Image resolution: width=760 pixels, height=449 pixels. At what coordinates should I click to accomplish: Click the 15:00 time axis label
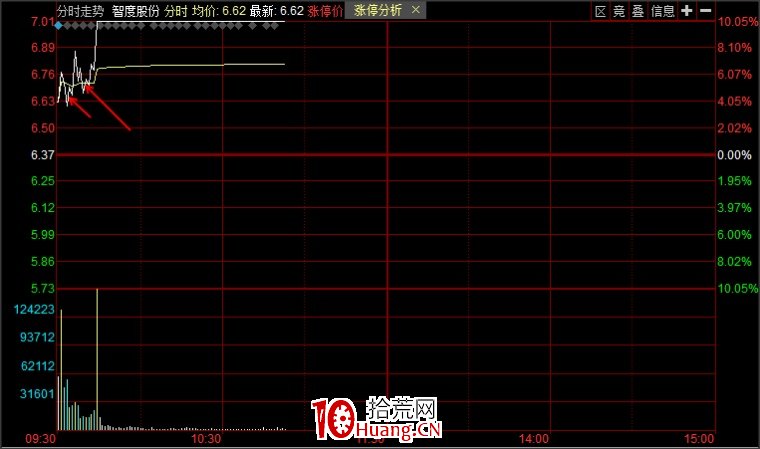pyautogui.click(x=699, y=439)
